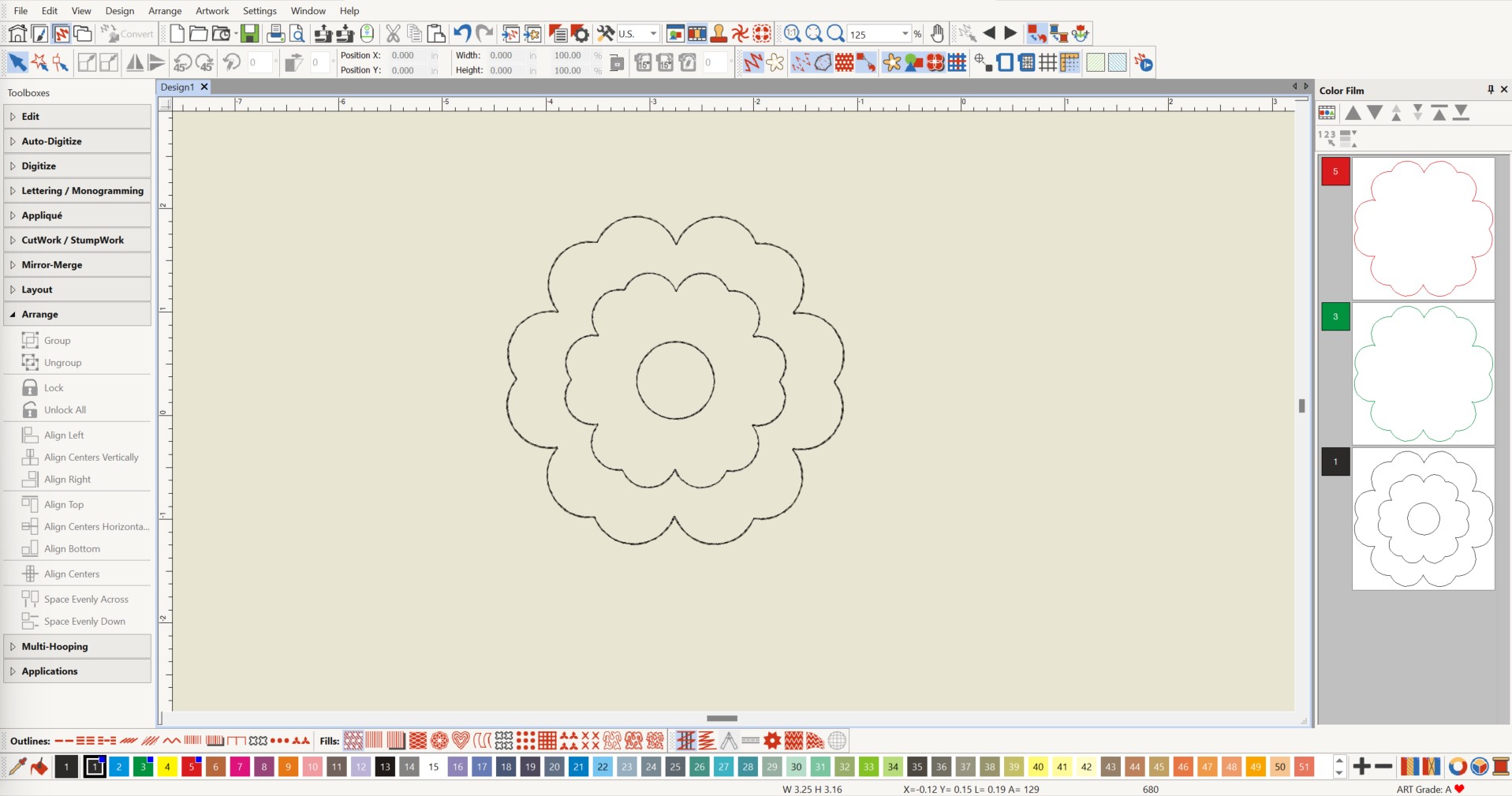Click the Zoom 1:1 magnifier icon
Screen dimensions: 1512x796
coord(792,33)
